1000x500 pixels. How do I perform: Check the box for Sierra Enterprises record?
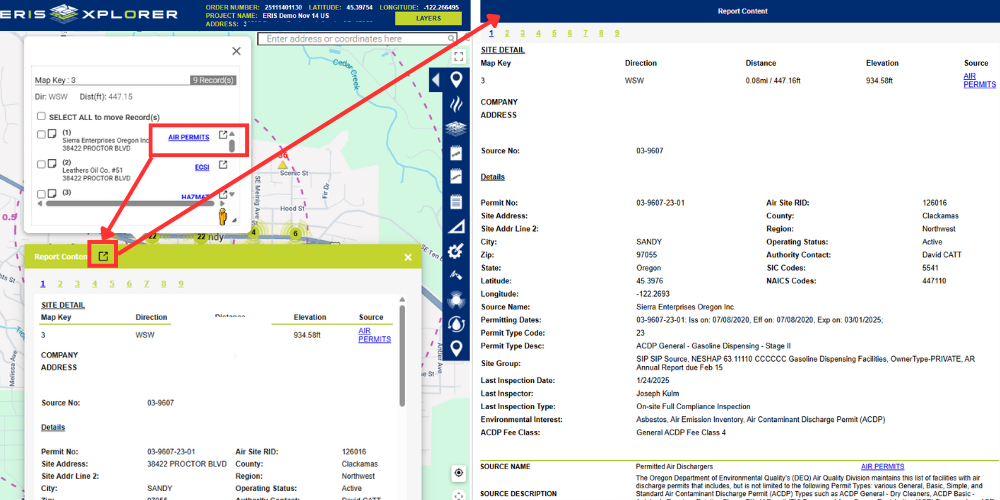[41, 134]
